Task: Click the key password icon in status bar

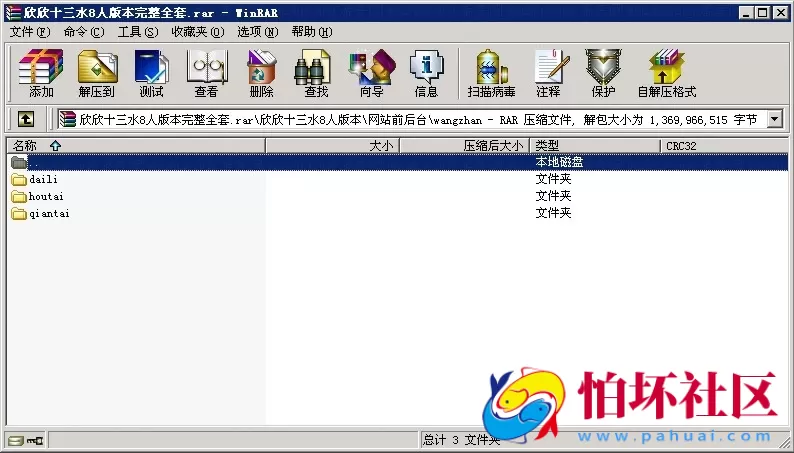Action: pos(35,441)
